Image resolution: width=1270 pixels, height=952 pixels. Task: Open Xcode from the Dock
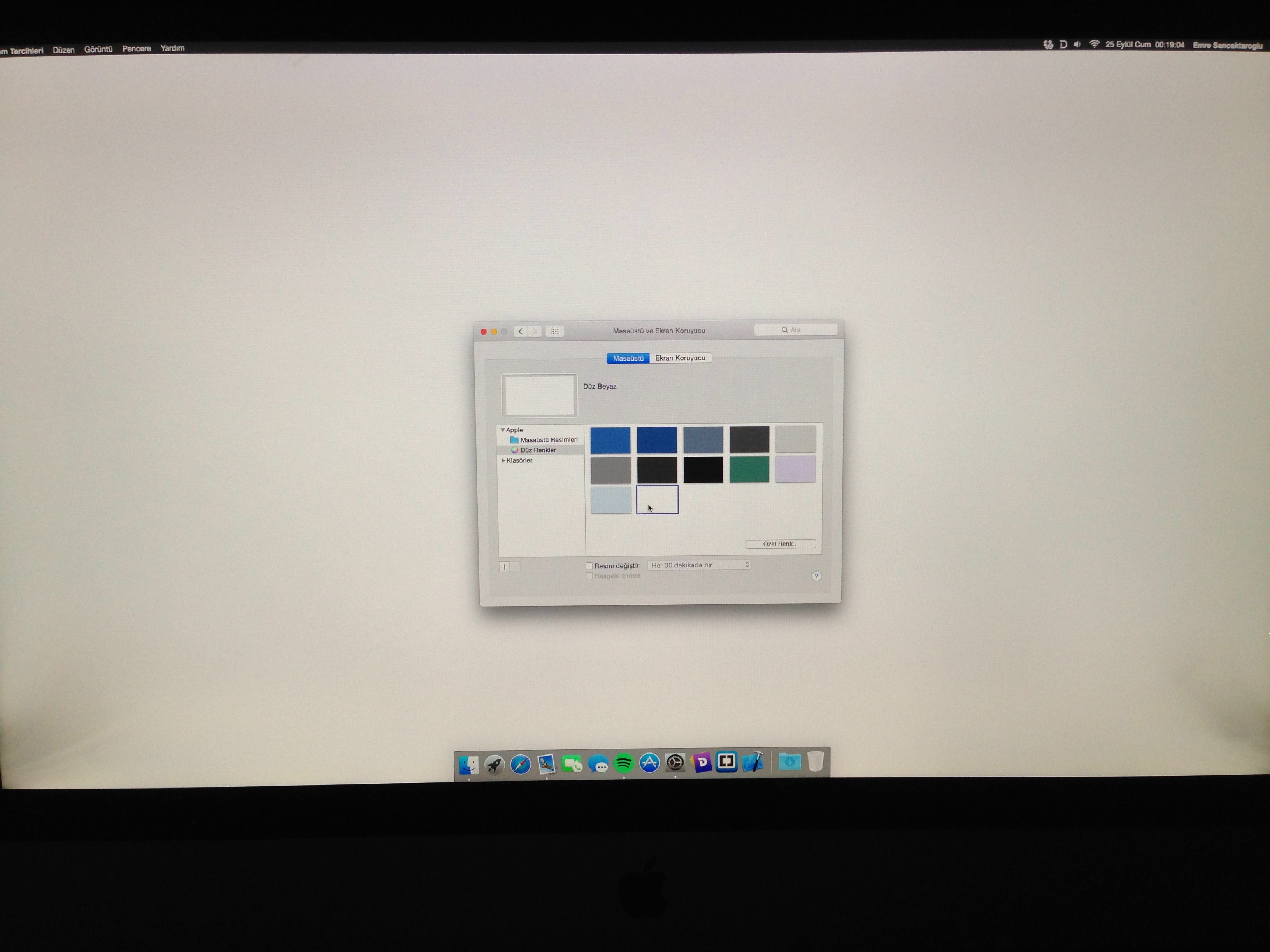tap(753, 762)
